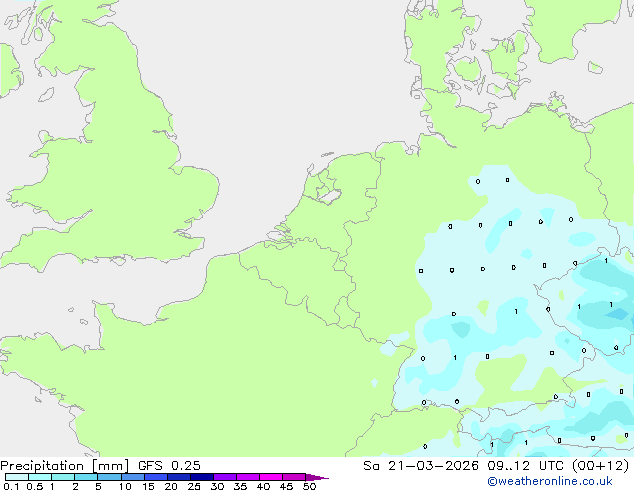Click the "(00+12)" forecast run label

[600, 466]
